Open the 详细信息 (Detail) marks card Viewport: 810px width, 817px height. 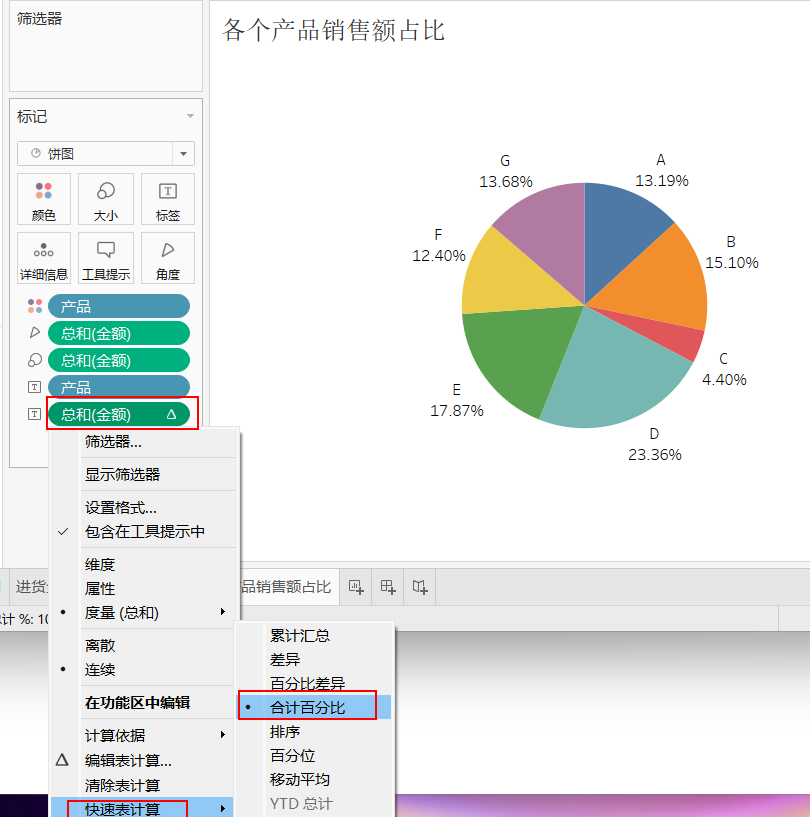point(43,258)
